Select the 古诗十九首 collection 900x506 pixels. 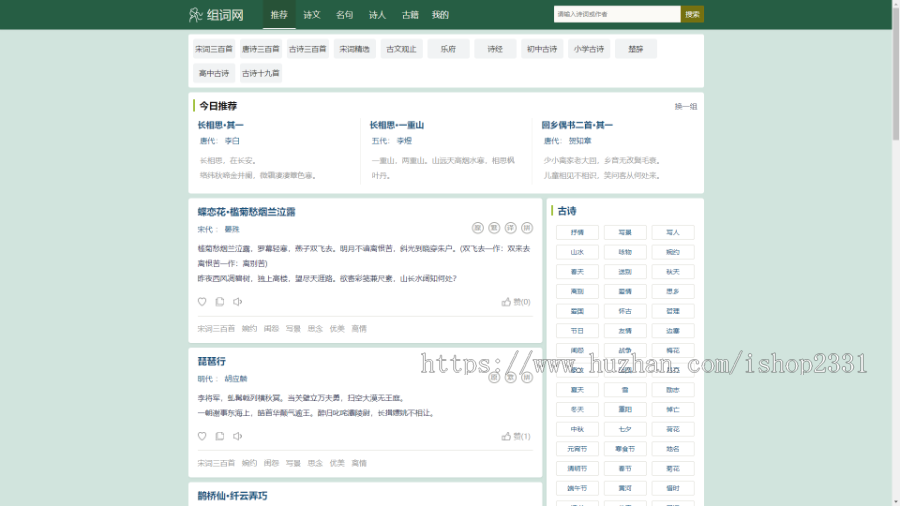pos(261,73)
